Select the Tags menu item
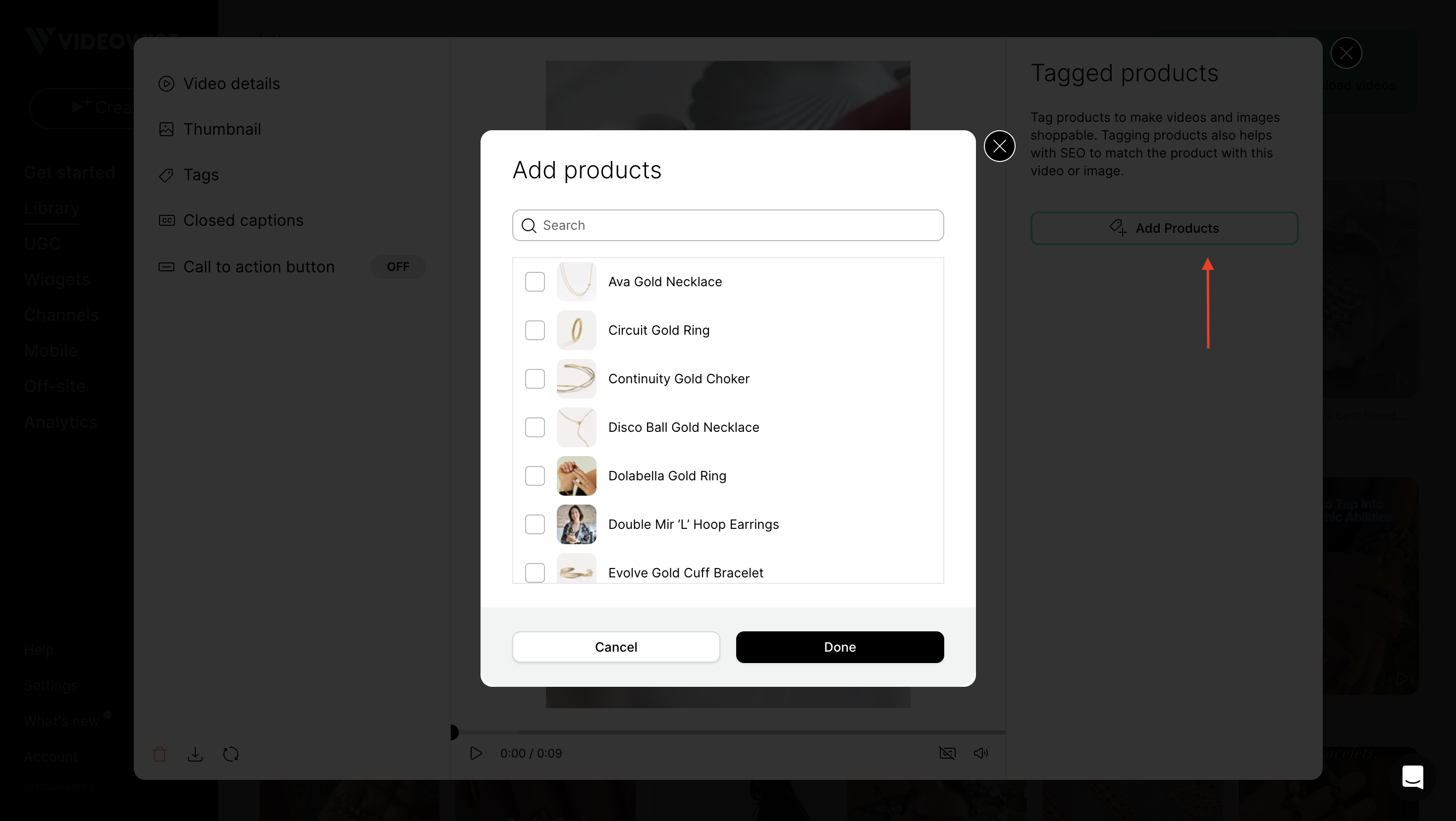 point(200,175)
